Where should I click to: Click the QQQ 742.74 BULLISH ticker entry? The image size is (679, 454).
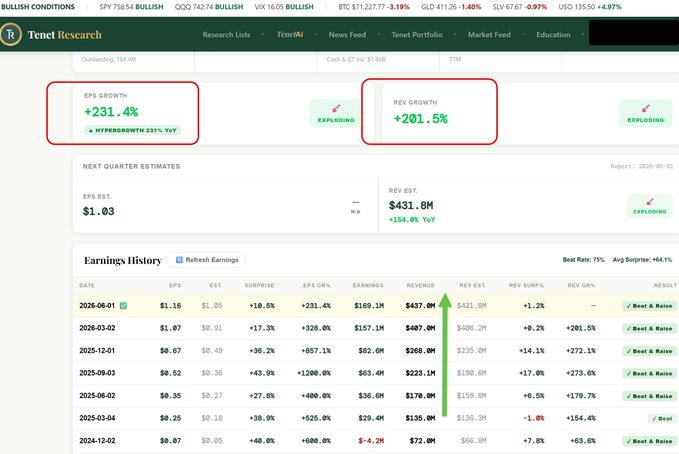coord(209,7)
